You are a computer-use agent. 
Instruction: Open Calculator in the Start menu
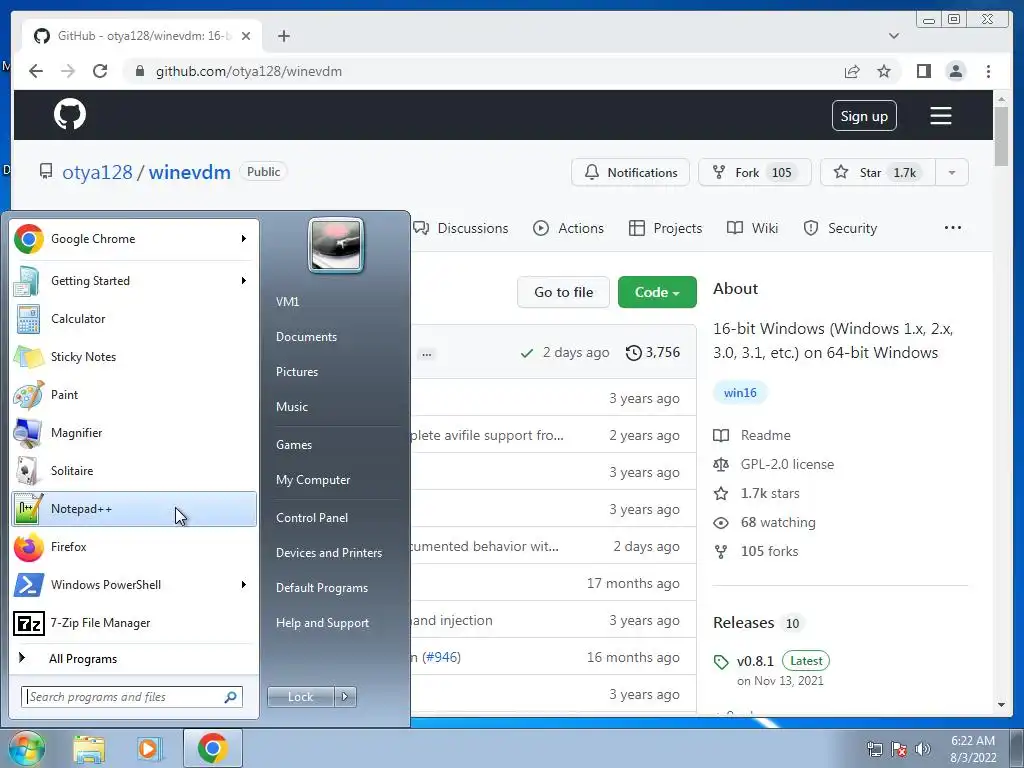134,319
